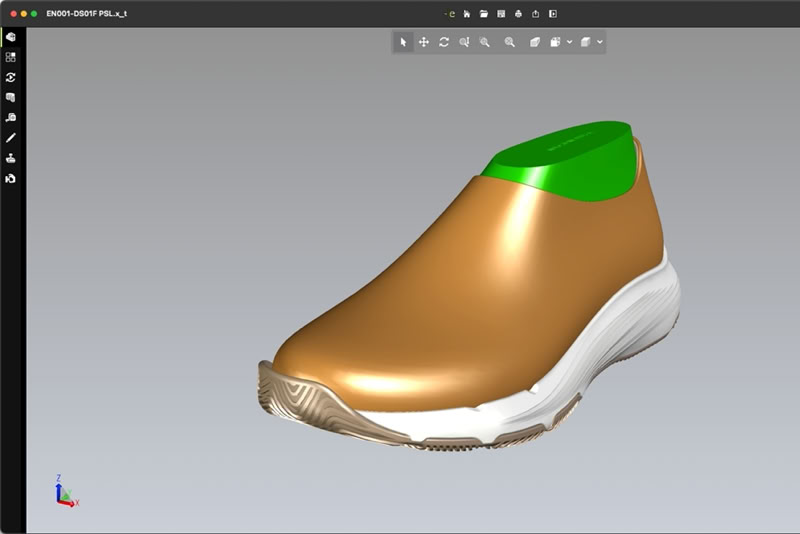Screen dimensions: 800x534
Task: Toggle perspective view box icon
Action: click(535, 42)
